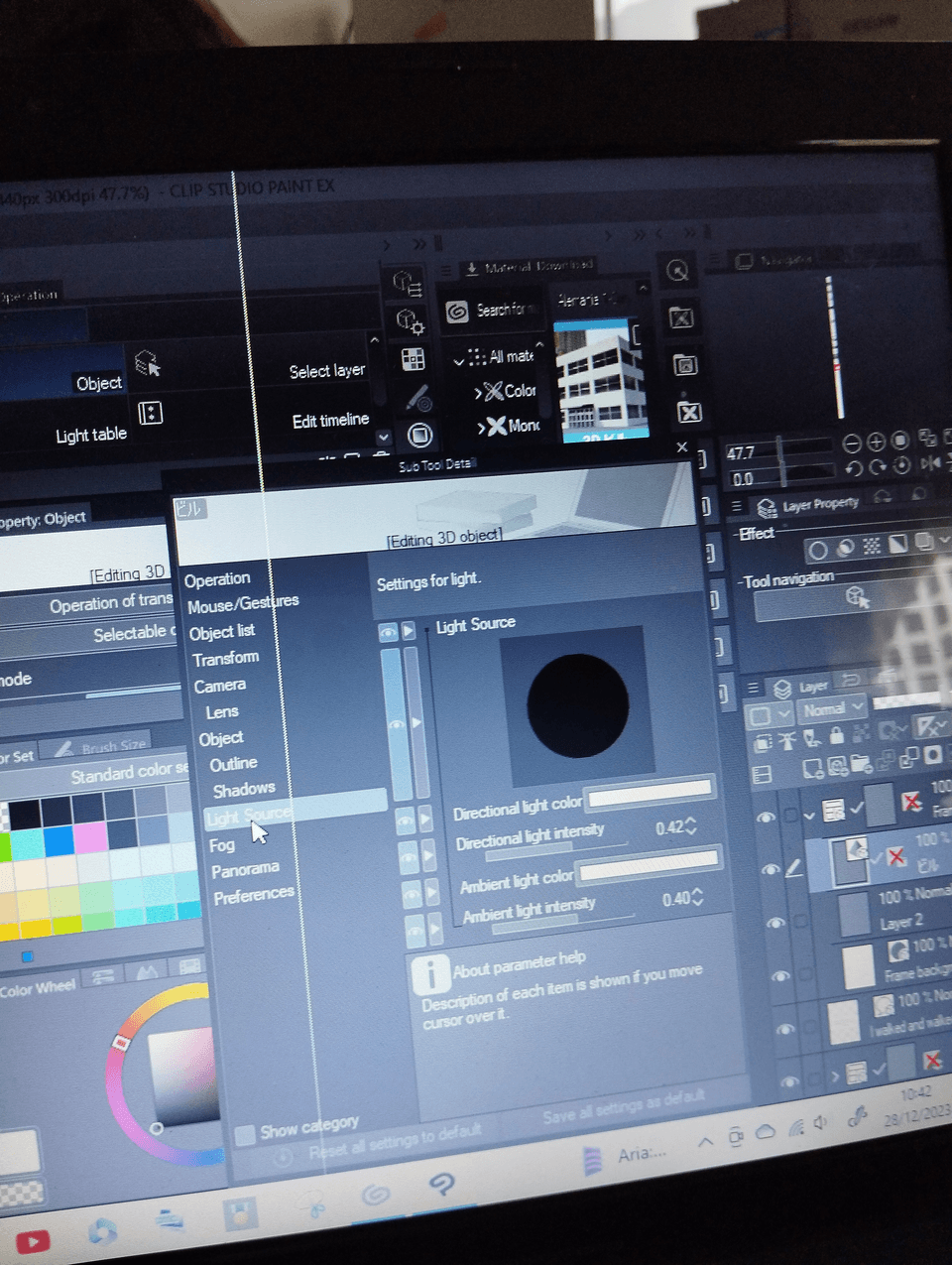Adjust the Directional light intensity stepper arrows

coord(691,826)
